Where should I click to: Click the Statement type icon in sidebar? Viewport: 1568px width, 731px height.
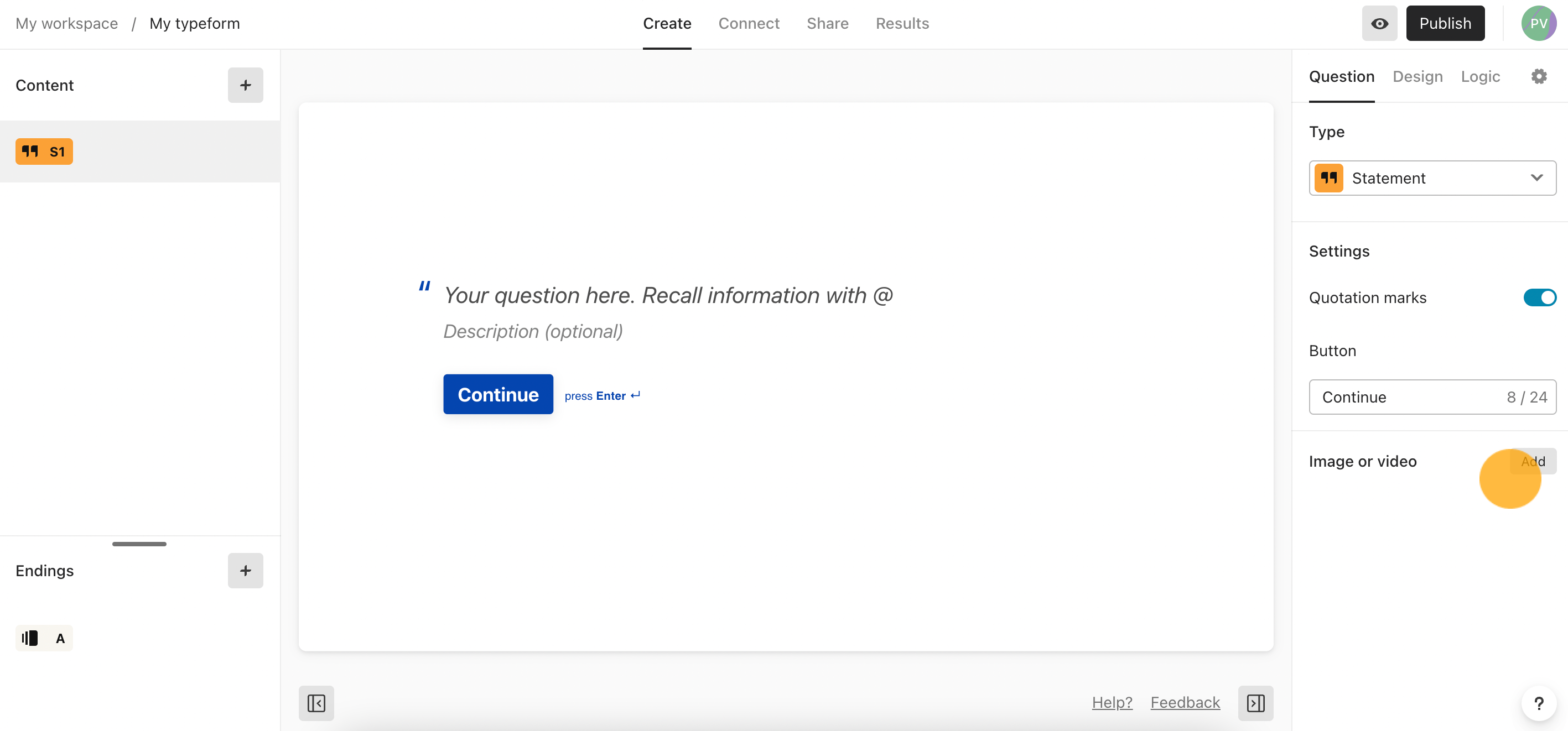(30, 151)
